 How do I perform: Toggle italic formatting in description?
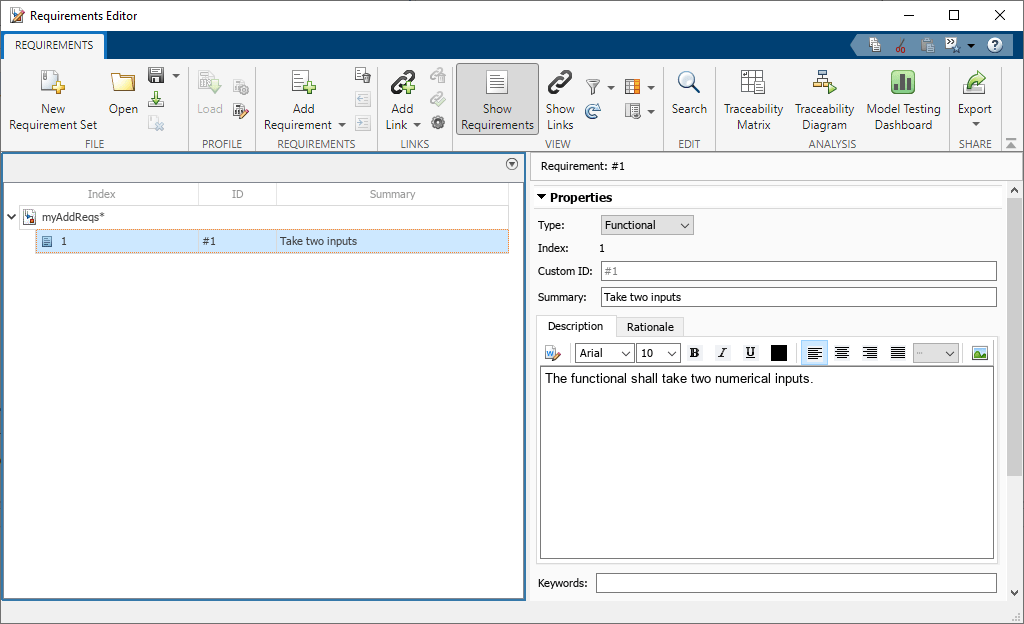click(722, 353)
